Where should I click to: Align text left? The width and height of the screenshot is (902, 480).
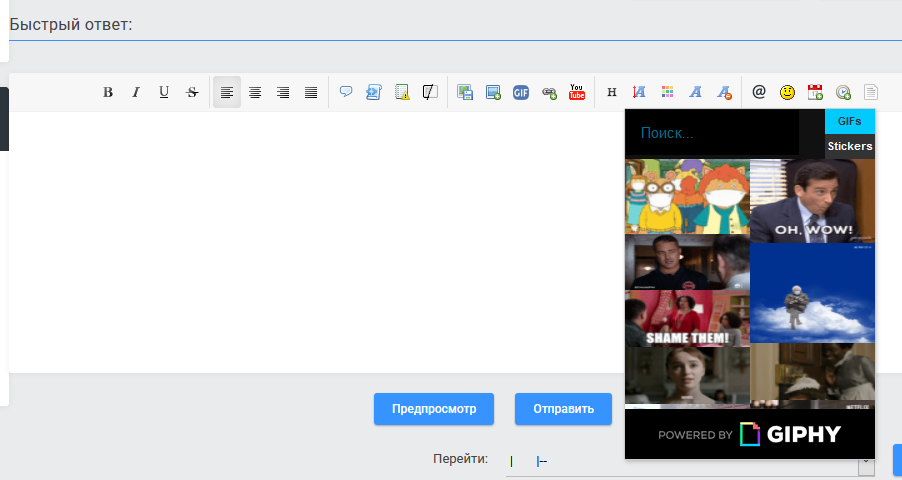pyautogui.click(x=227, y=92)
